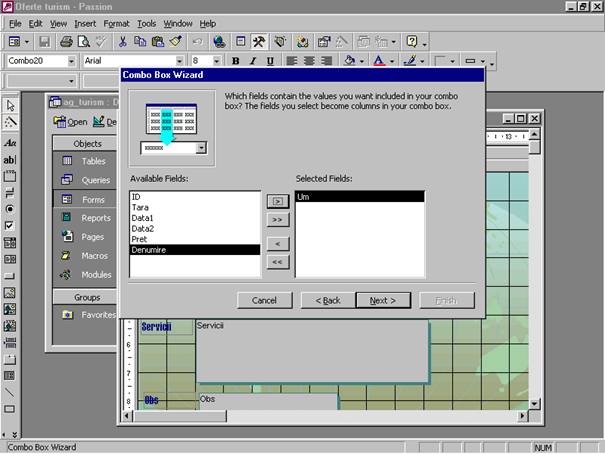The image size is (605, 454).
Task: Toggle Underline formatting button
Action: click(269, 61)
